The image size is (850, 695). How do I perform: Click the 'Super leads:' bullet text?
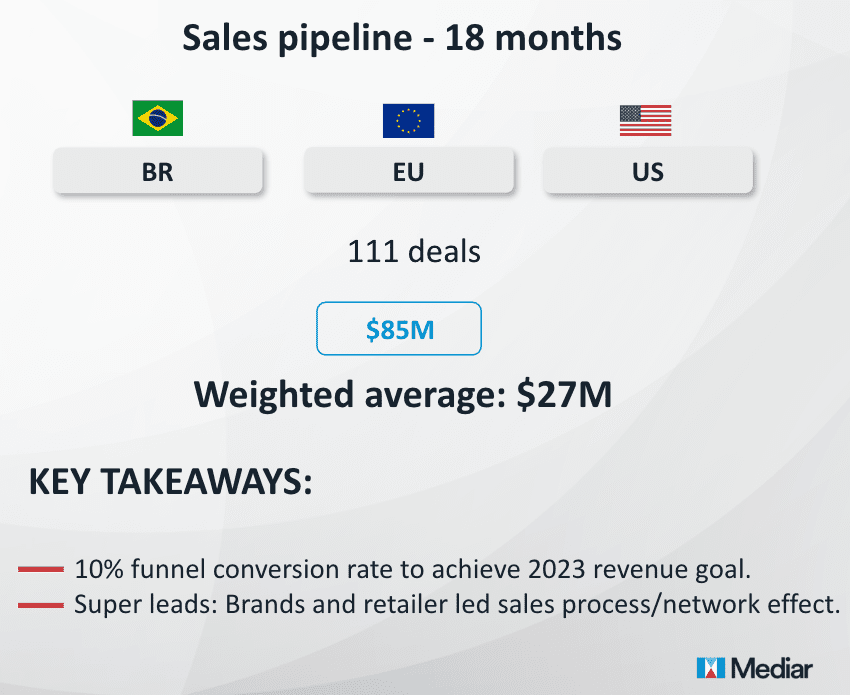click(x=138, y=604)
